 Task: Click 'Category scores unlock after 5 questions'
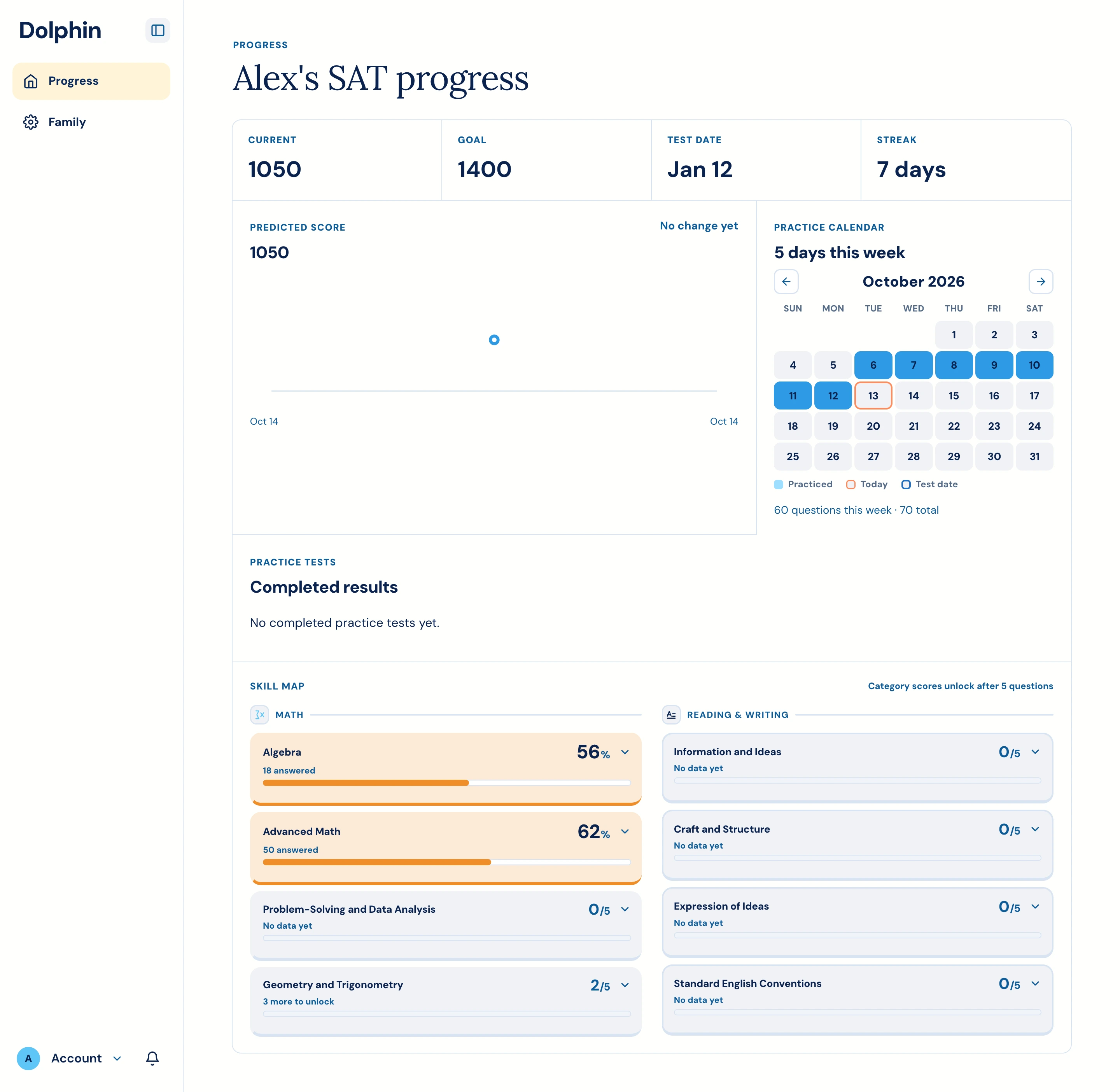tap(960, 686)
